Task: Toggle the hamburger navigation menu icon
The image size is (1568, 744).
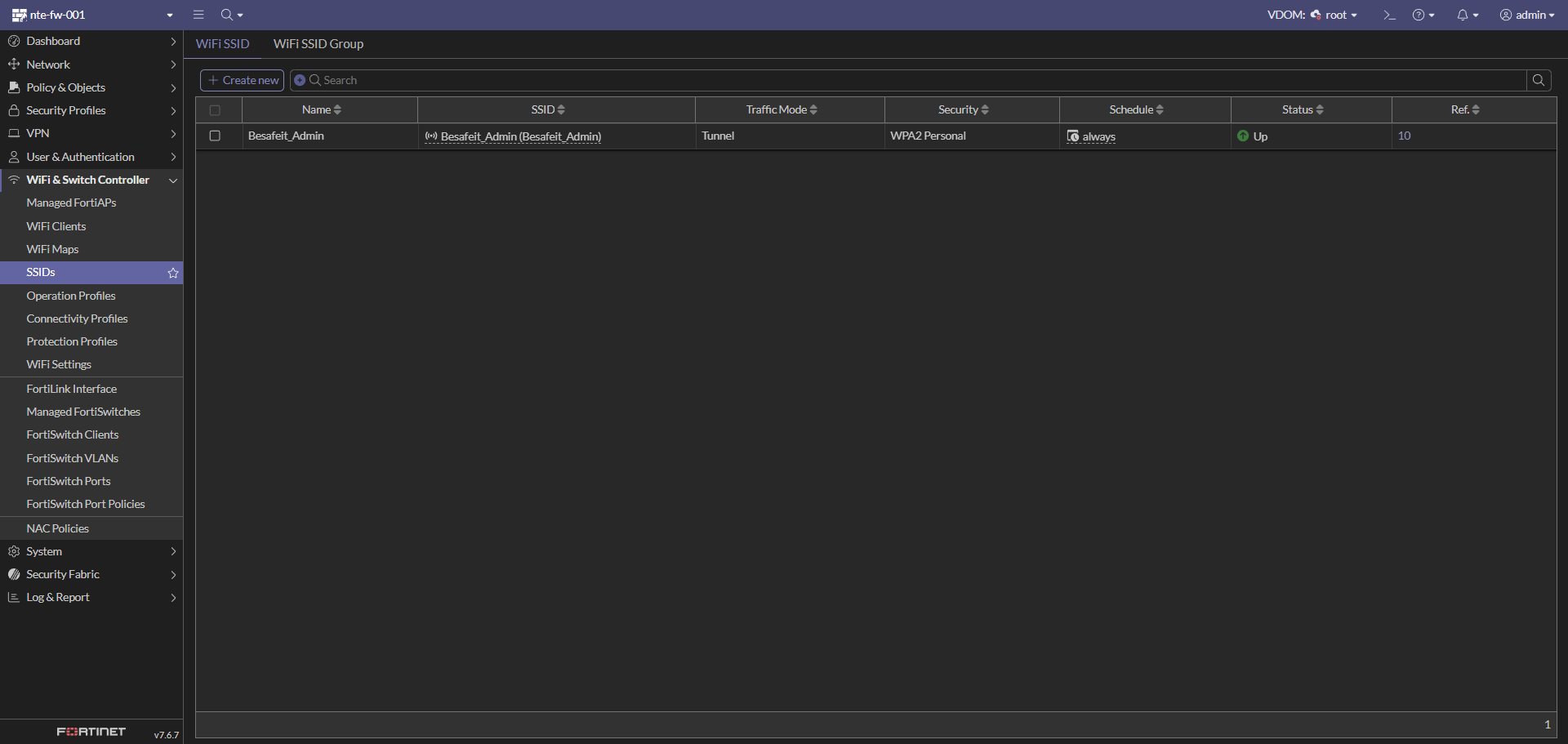Action: pyautogui.click(x=198, y=15)
